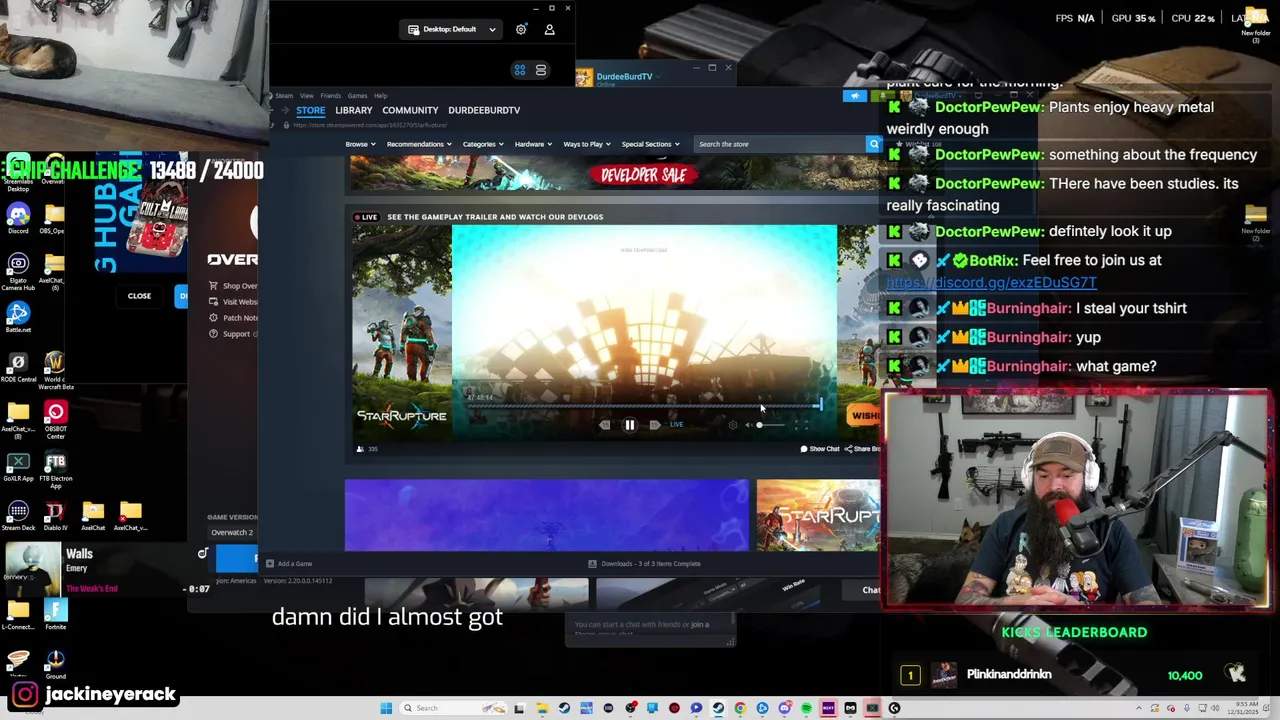The image size is (1280, 720).
Task: Open the FTB Electron App icon
Action: 55,469
